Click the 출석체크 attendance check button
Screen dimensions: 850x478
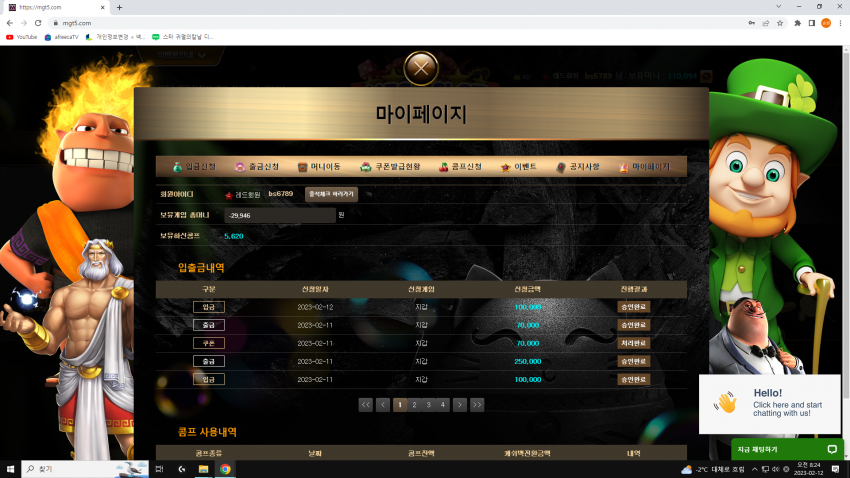[331, 194]
